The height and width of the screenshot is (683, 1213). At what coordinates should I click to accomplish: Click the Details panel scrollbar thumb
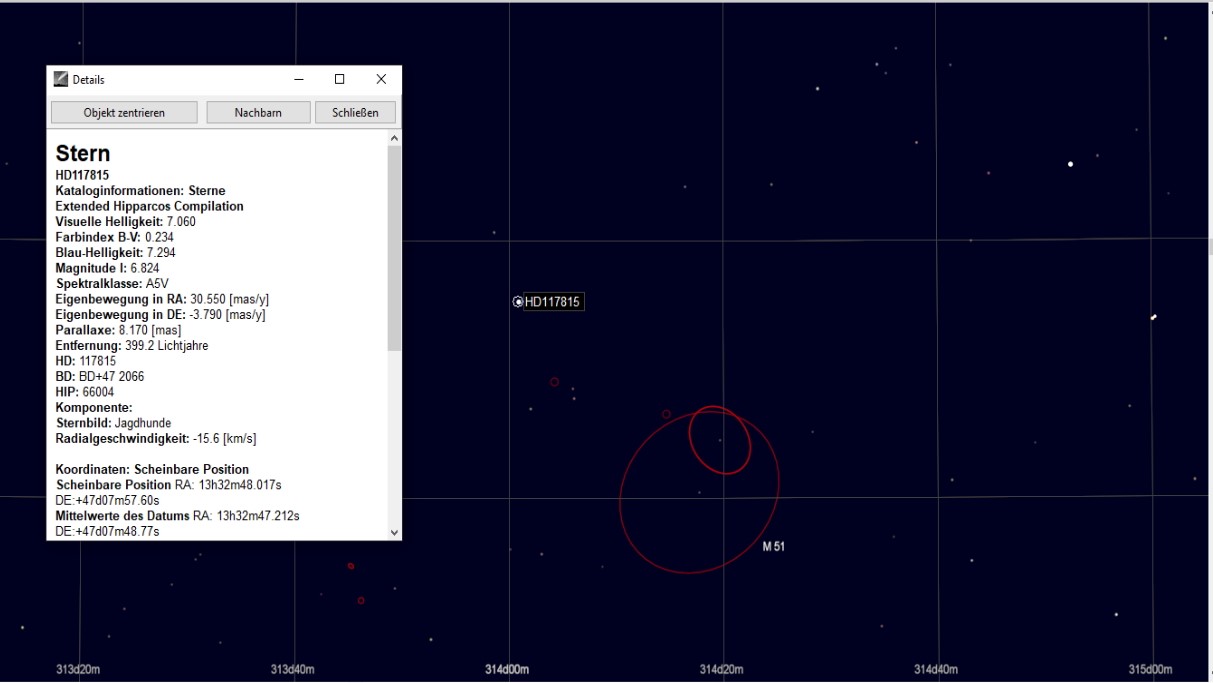[x=394, y=248]
